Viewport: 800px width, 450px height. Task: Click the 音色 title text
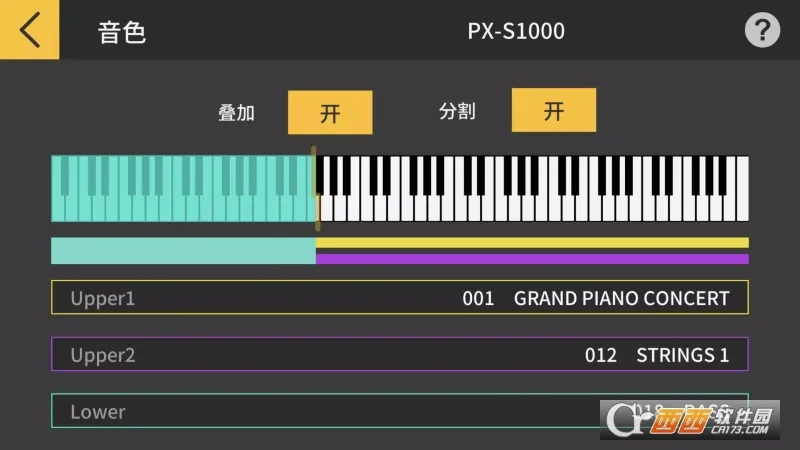[122, 32]
